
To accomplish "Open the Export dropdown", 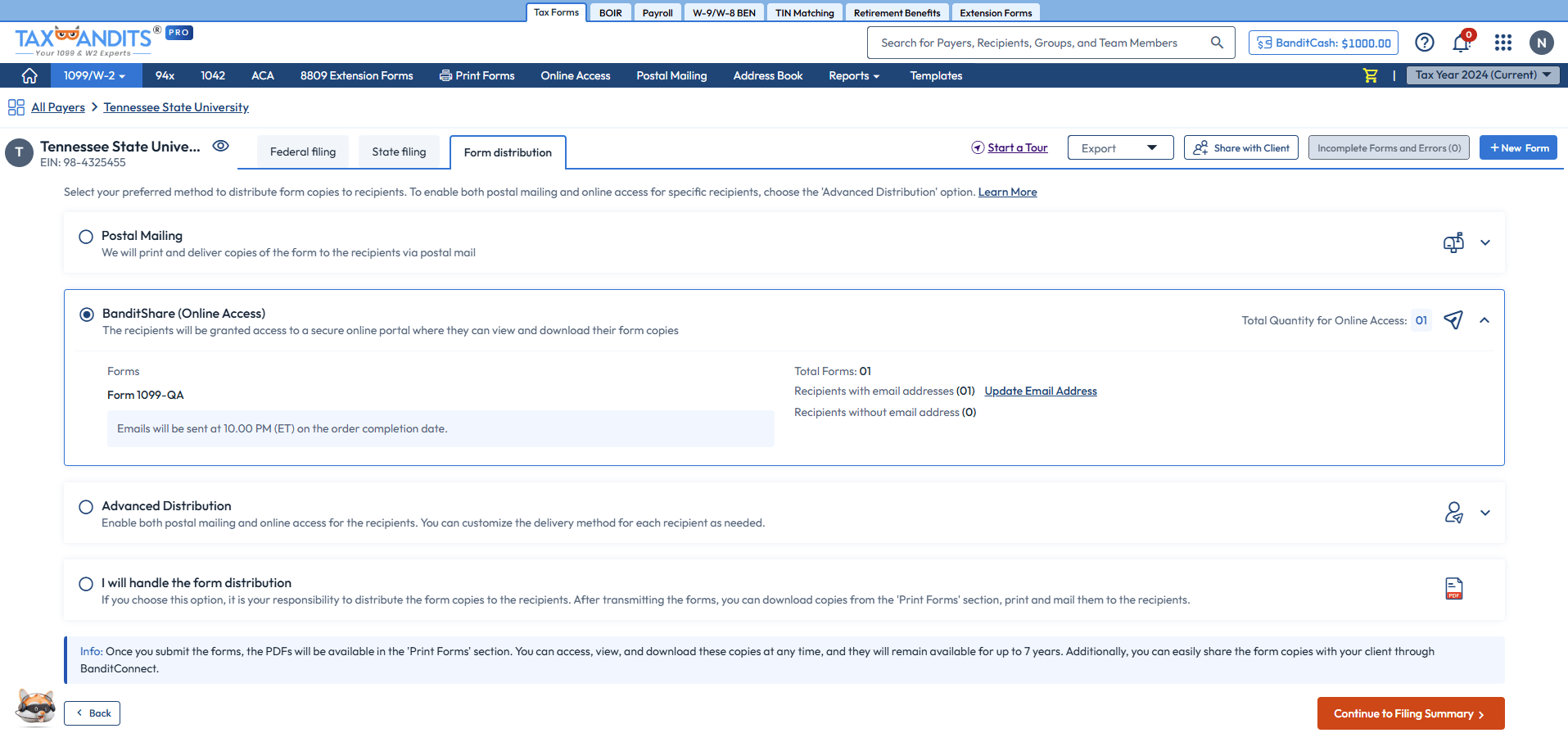I will (1120, 148).
